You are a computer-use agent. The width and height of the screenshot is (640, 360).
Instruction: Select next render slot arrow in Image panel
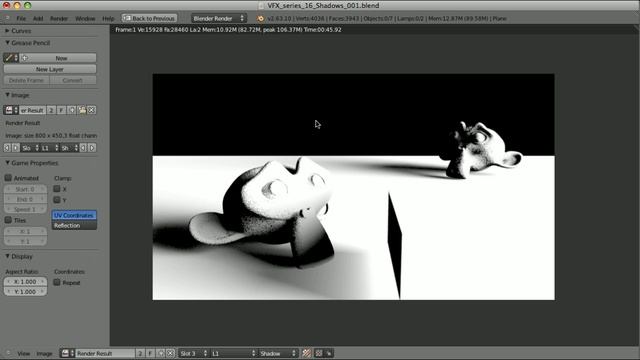[16, 148]
